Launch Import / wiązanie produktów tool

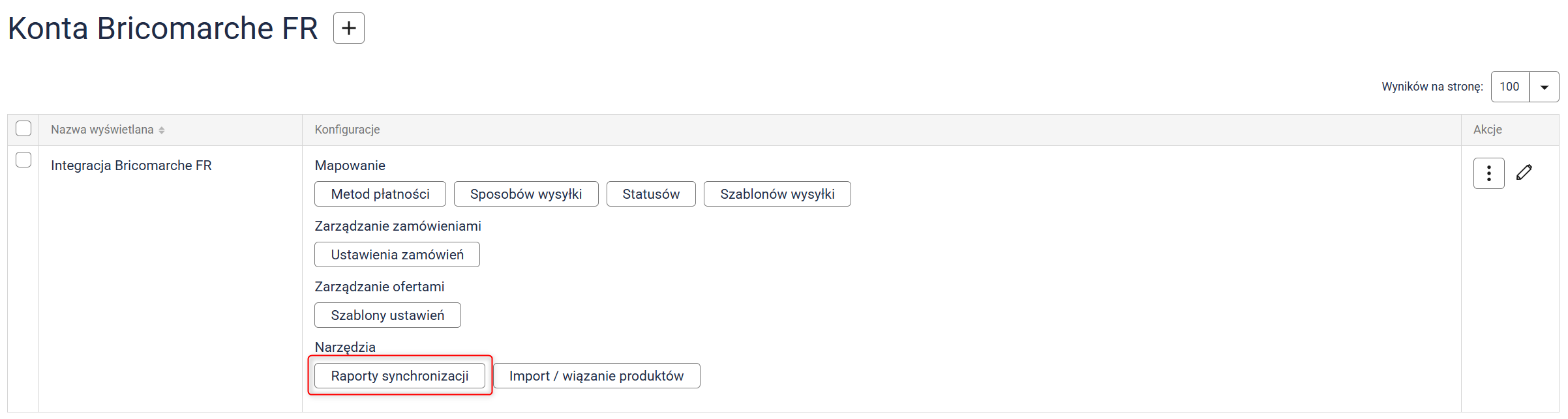[596, 376]
